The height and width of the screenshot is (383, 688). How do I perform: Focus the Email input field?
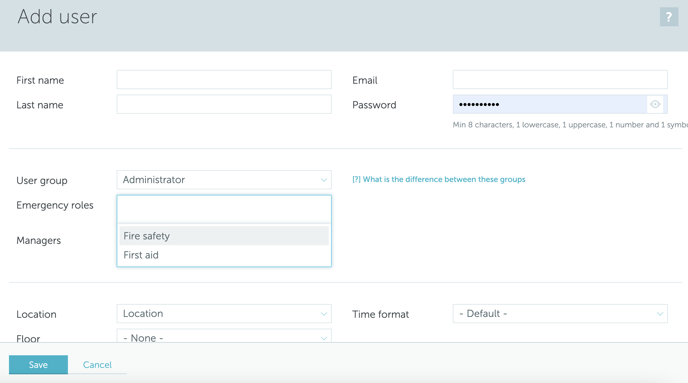(560, 80)
